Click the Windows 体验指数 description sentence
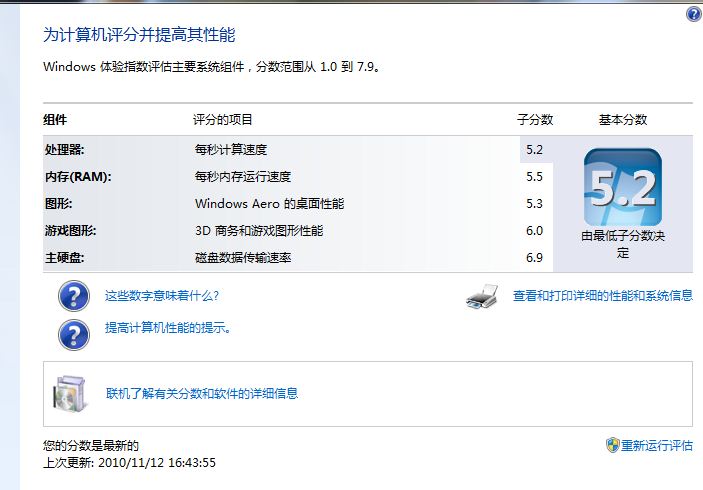The height and width of the screenshot is (490, 703). (212, 67)
